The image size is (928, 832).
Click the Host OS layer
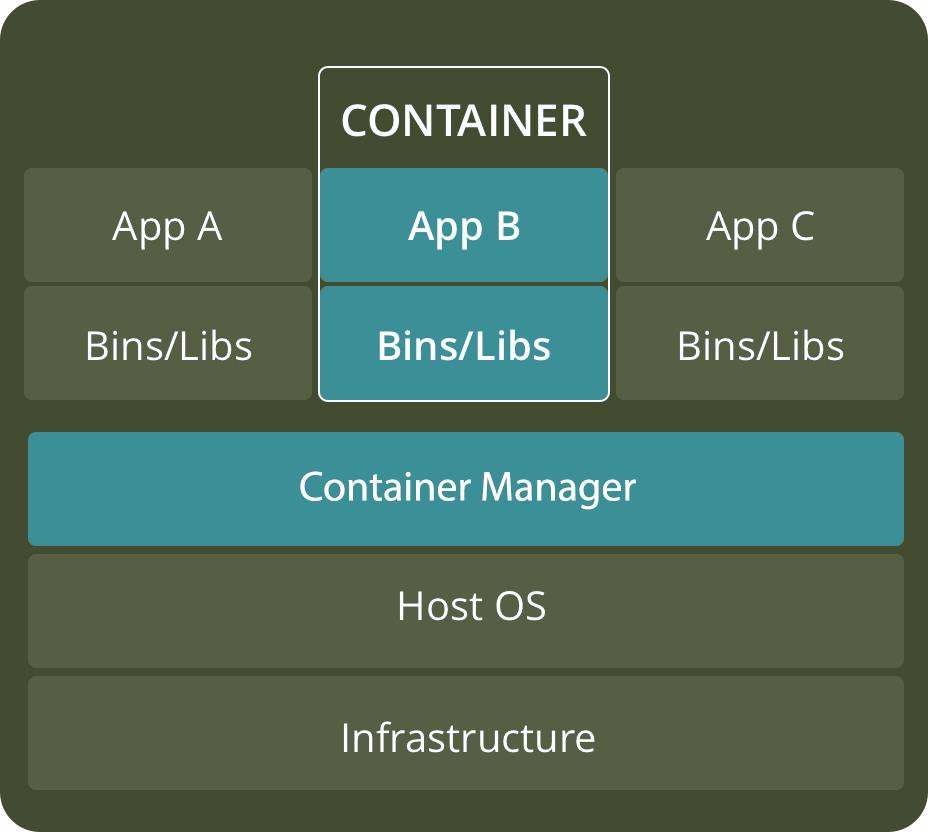(200, 610)
